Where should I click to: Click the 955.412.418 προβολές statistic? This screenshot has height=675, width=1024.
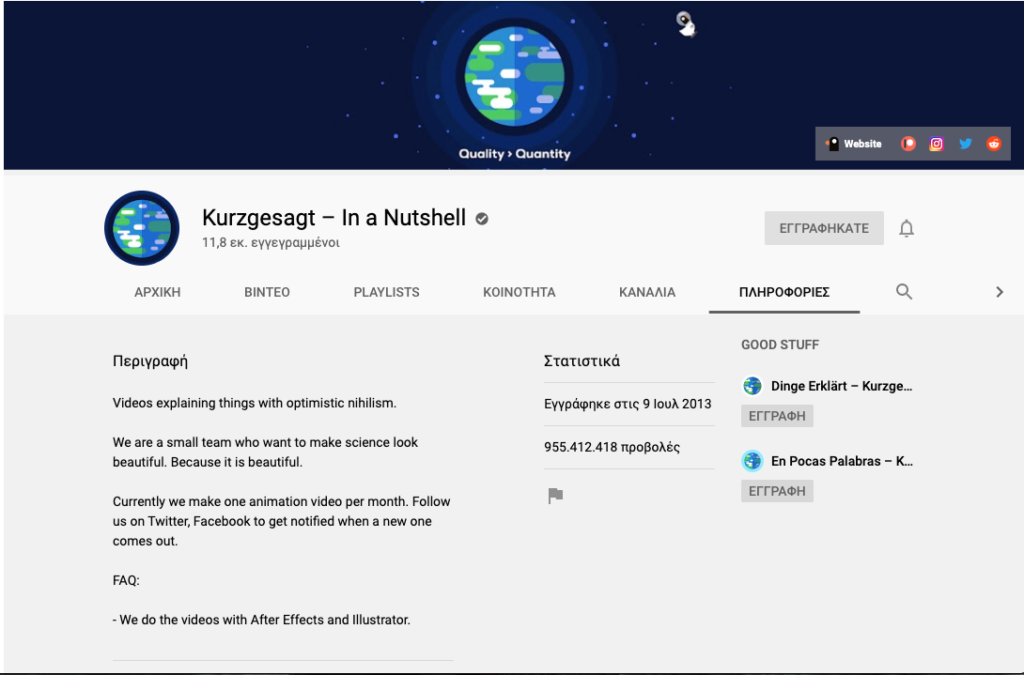tap(612, 447)
